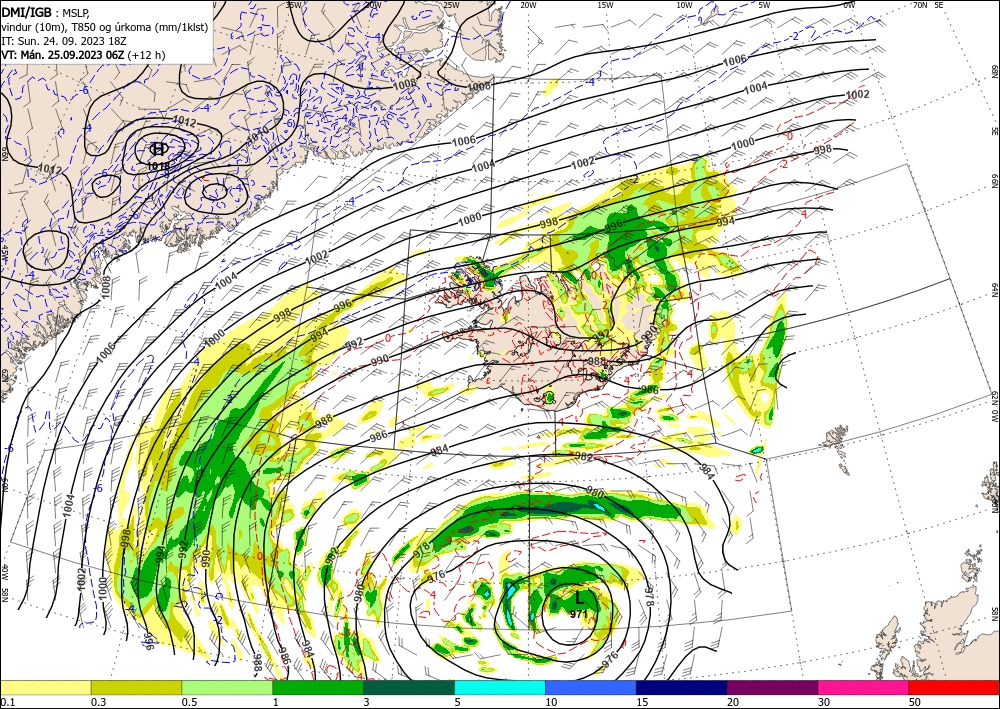
Task: Click the 'vindur (10m), T850 og úrkoma' line
Action: click(x=105, y=27)
